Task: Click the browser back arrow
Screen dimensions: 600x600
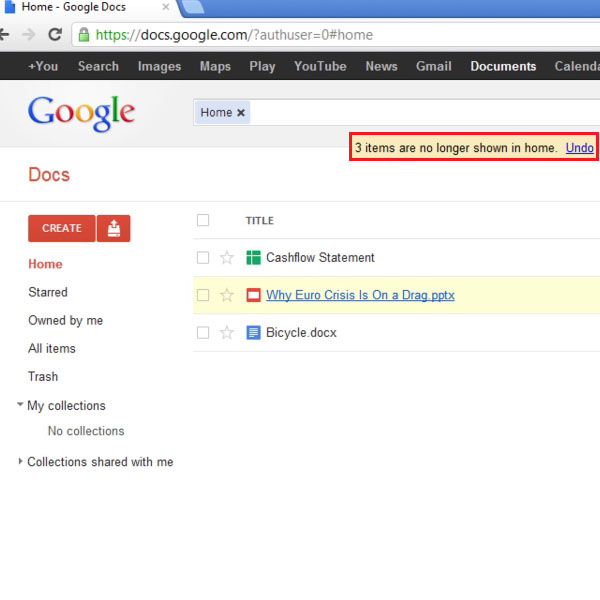Action: (4, 34)
